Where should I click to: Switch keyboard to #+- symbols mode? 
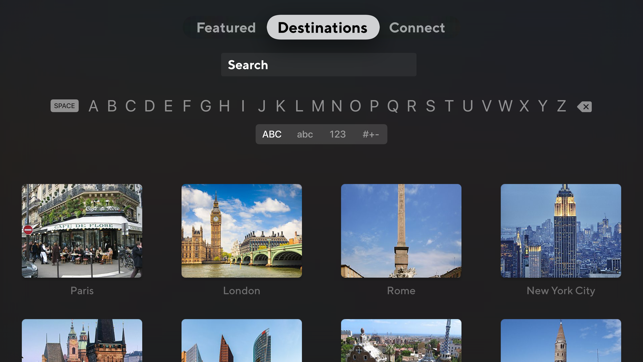pos(371,134)
